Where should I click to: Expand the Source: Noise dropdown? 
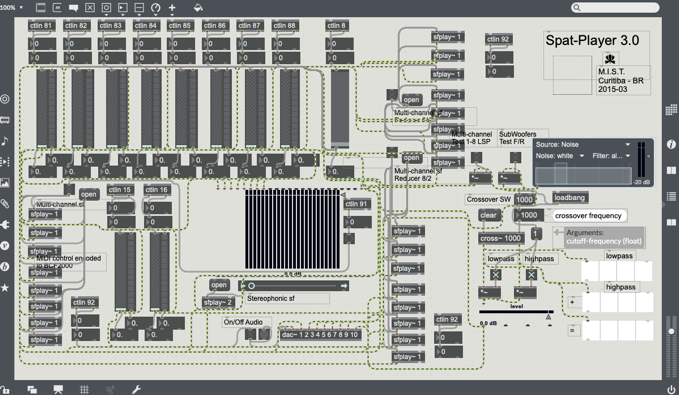pyautogui.click(x=582, y=144)
